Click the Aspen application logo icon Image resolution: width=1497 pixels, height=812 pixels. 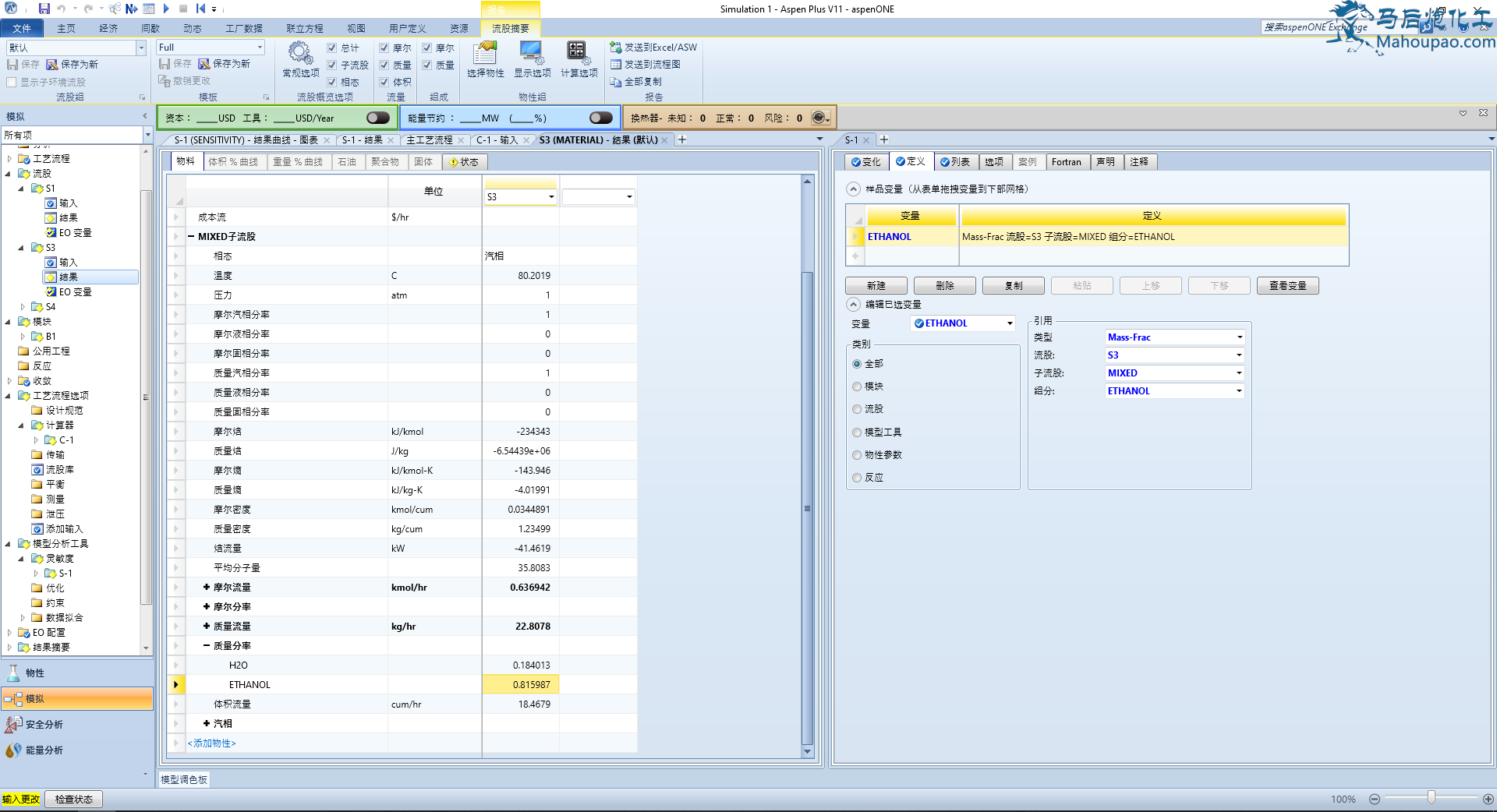11,9
